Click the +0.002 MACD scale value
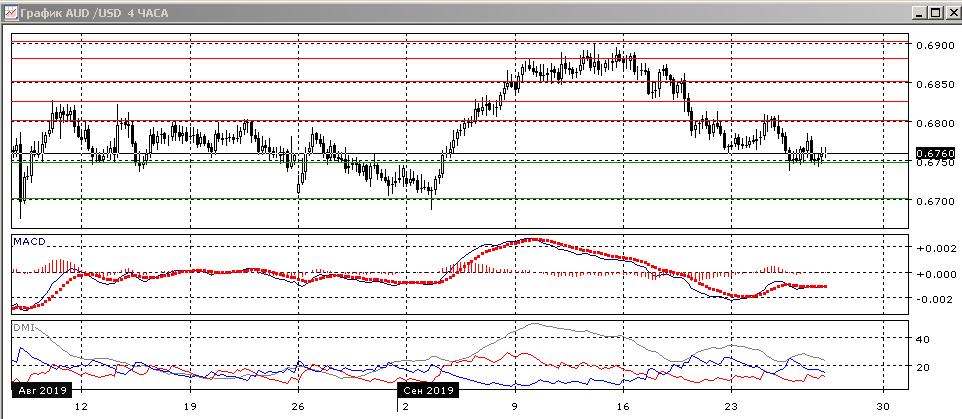The image size is (962, 419). tap(935, 248)
